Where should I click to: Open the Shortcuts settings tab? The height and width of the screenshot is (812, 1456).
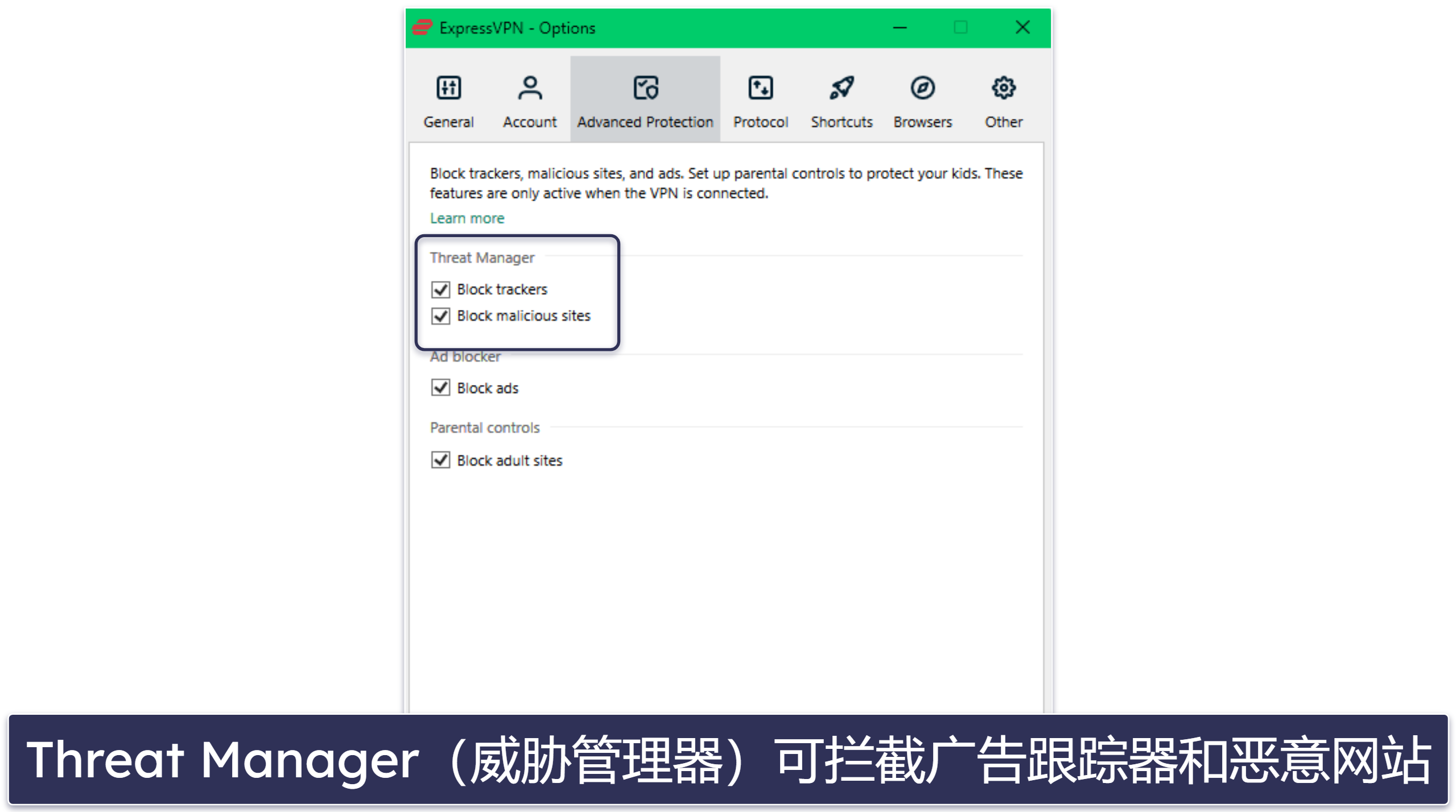pos(840,100)
